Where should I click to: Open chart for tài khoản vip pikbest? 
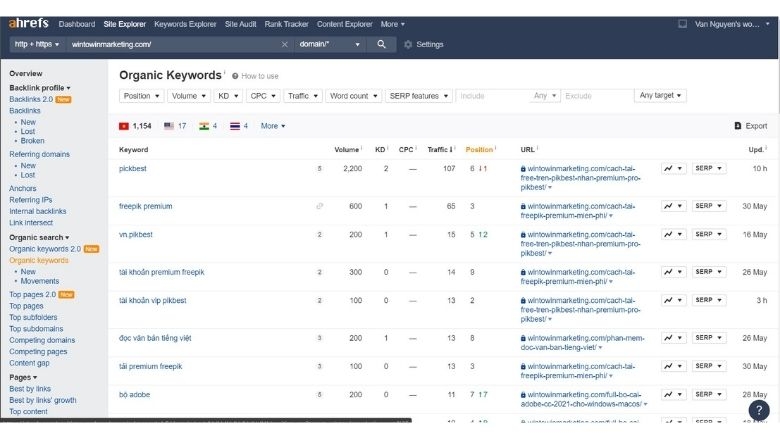(673, 300)
